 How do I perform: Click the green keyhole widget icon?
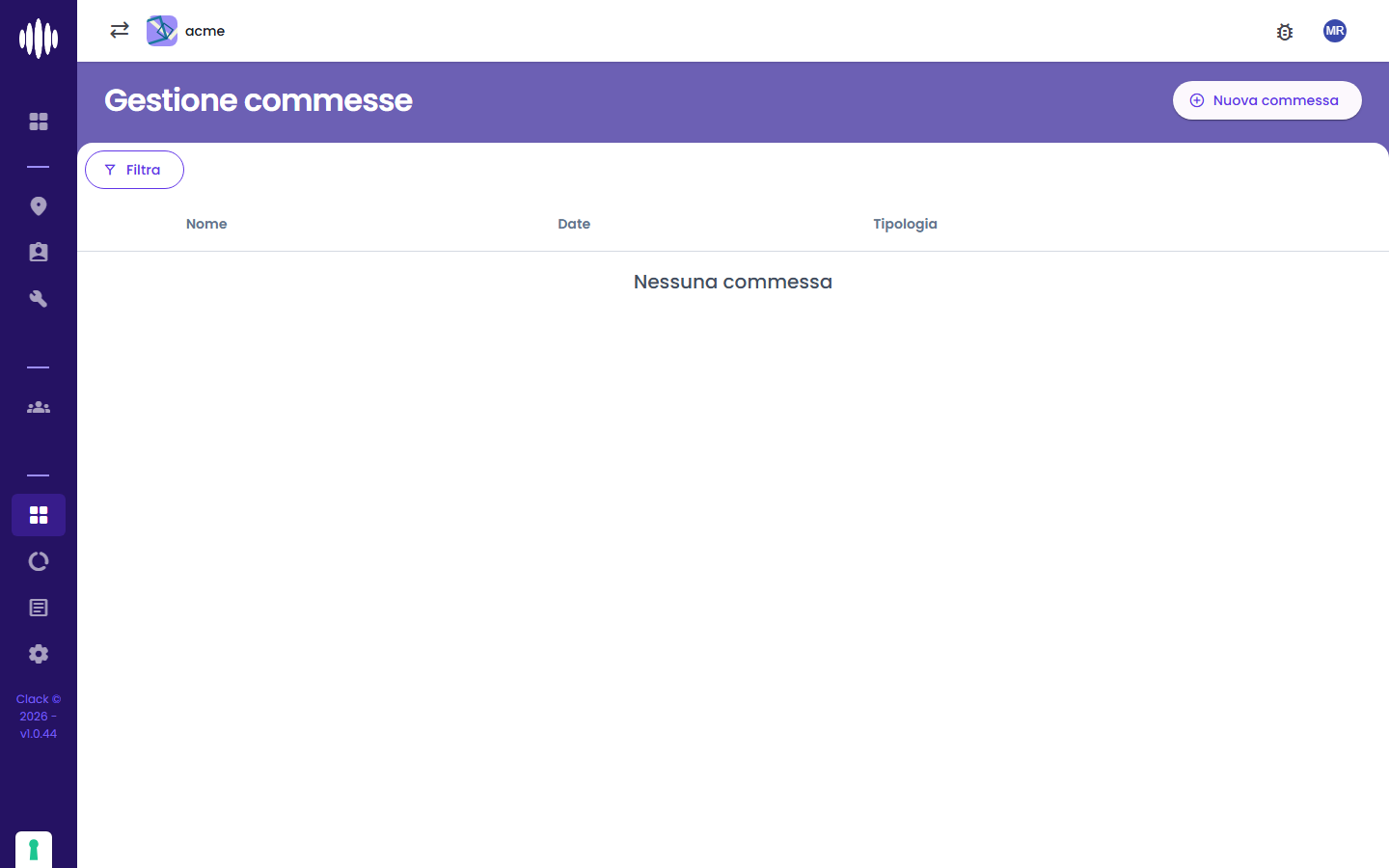34,850
